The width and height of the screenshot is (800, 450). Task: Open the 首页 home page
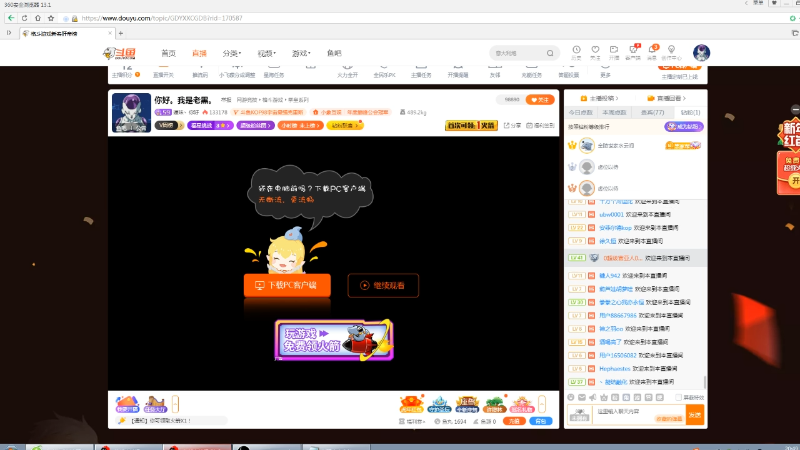click(168, 53)
